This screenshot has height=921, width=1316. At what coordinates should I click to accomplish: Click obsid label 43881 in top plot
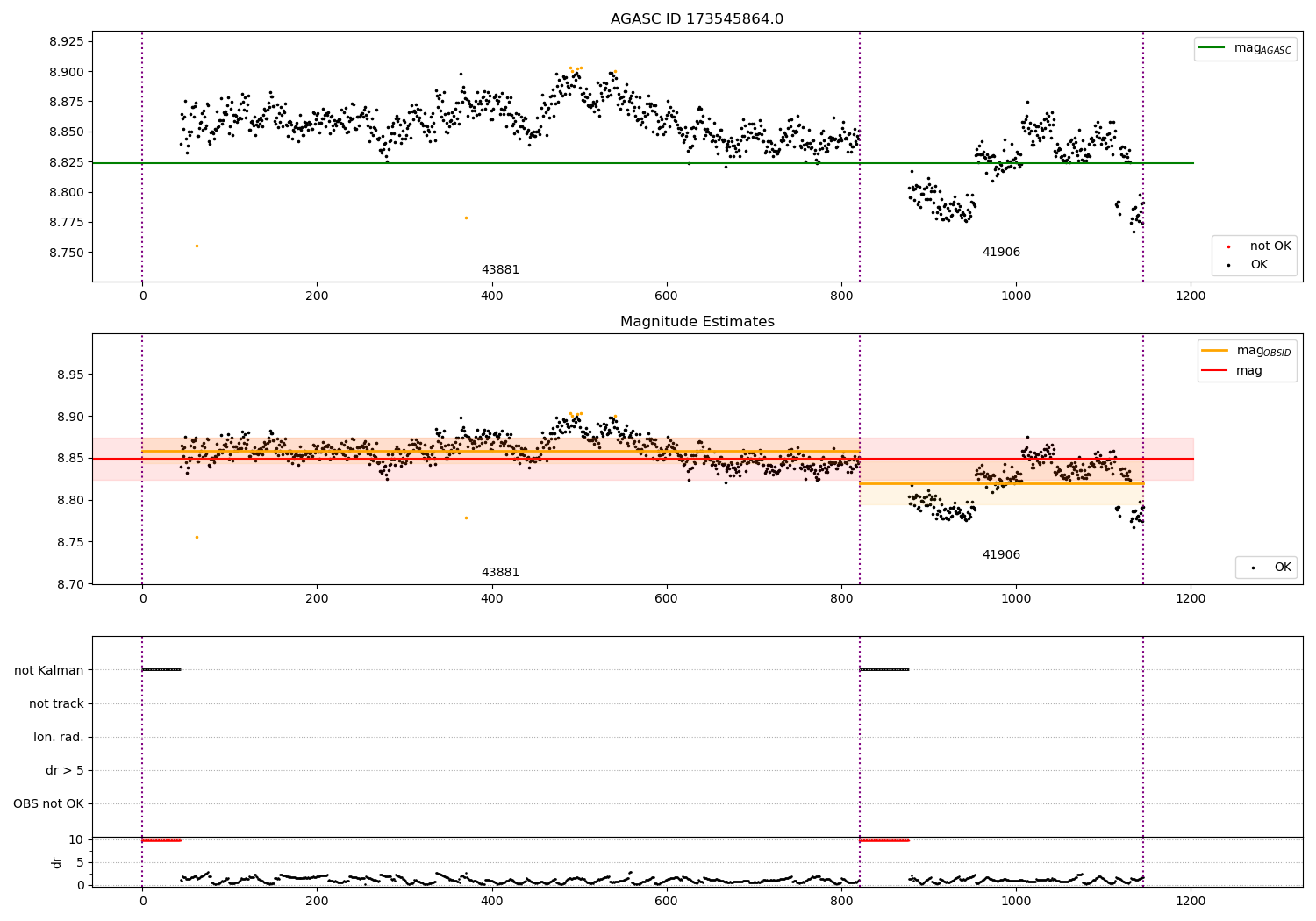point(500,269)
